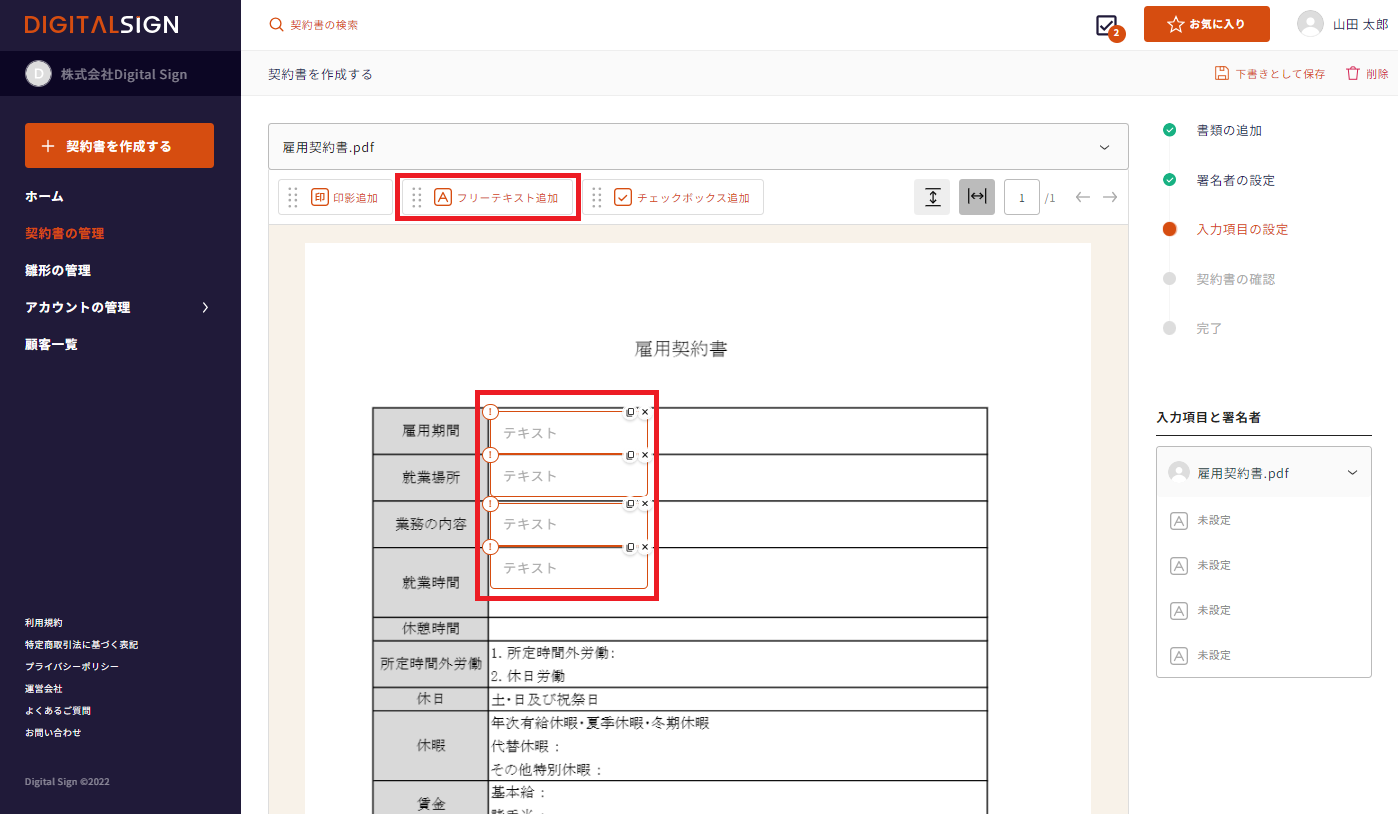
Task: Delete the first text field on 雇用期間 row
Action: (645, 412)
